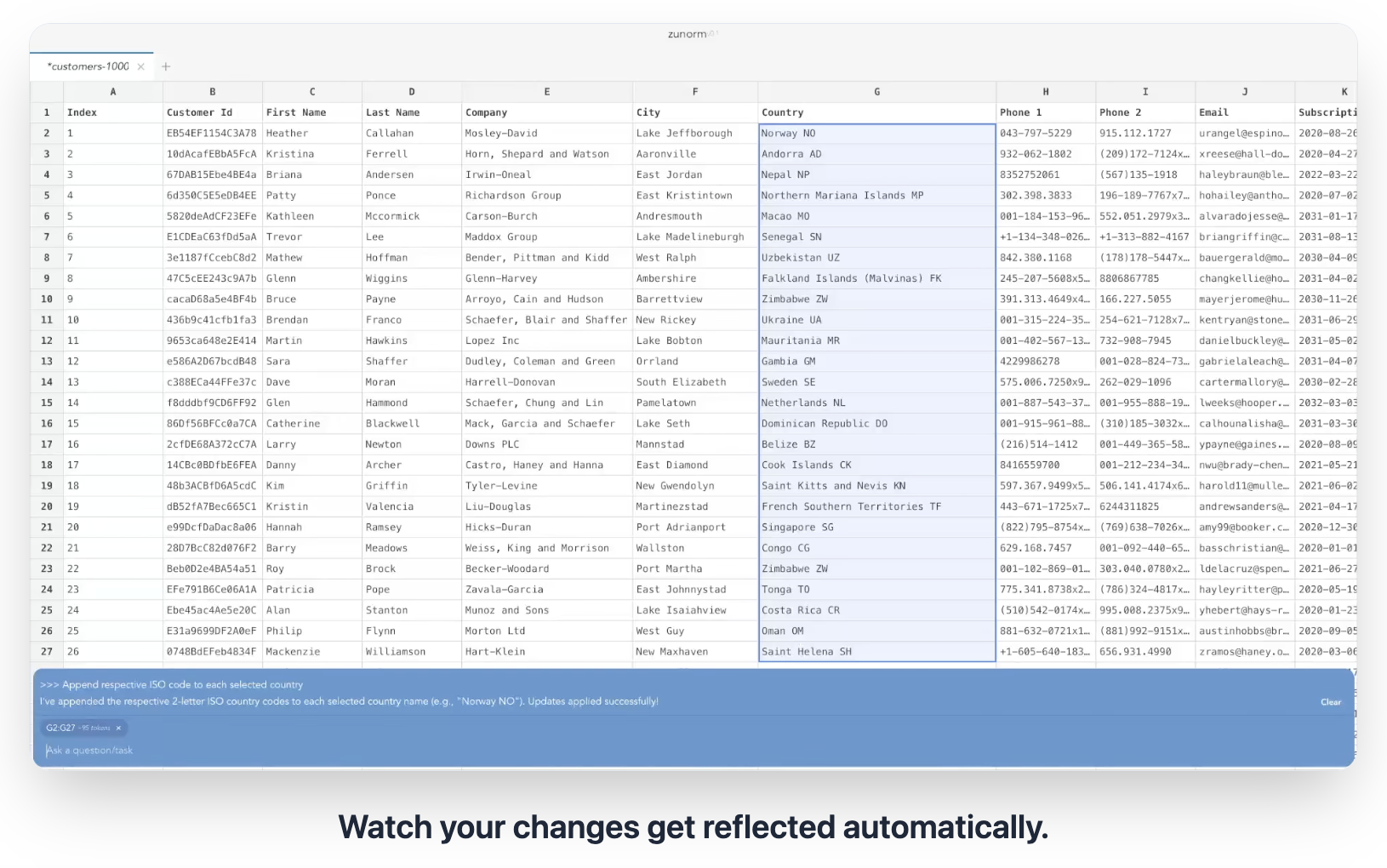Select city cell East Kristintown

[695, 196]
